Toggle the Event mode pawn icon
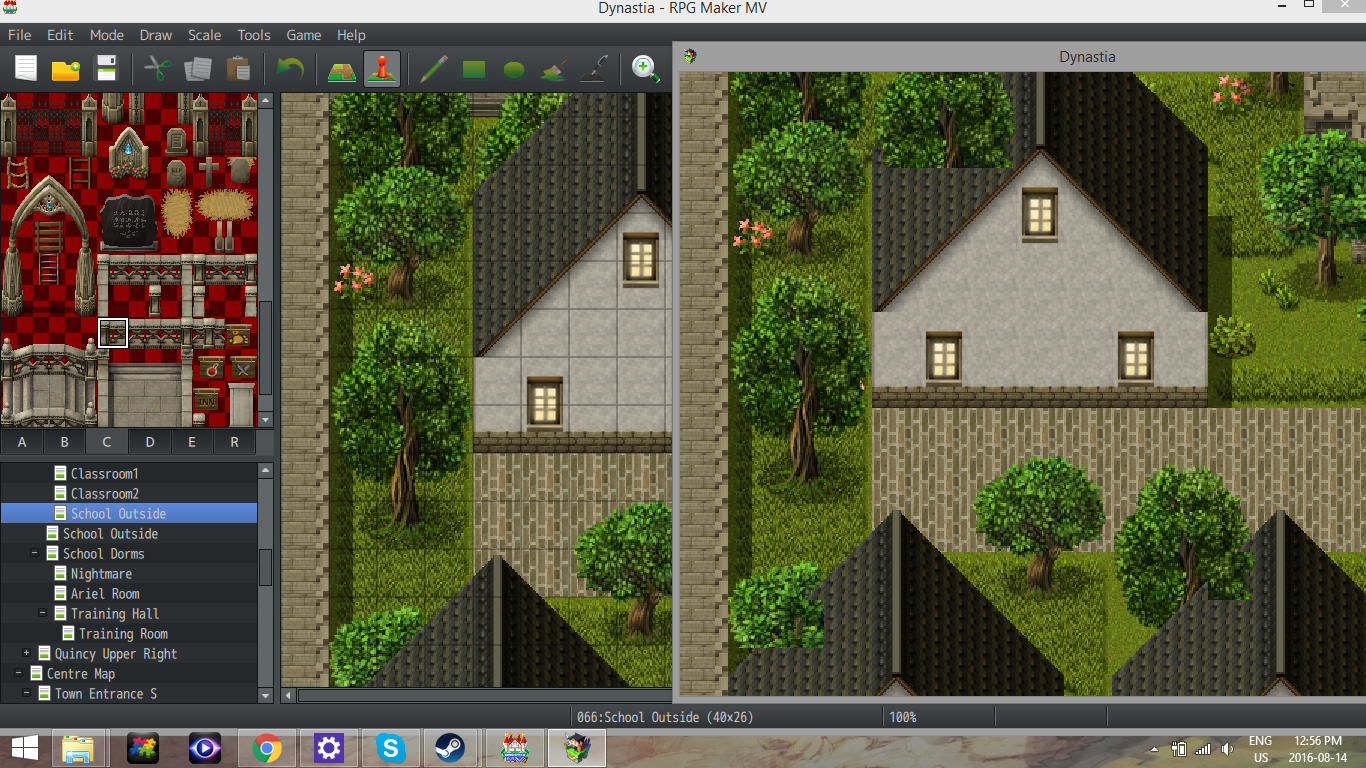 pos(382,69)
